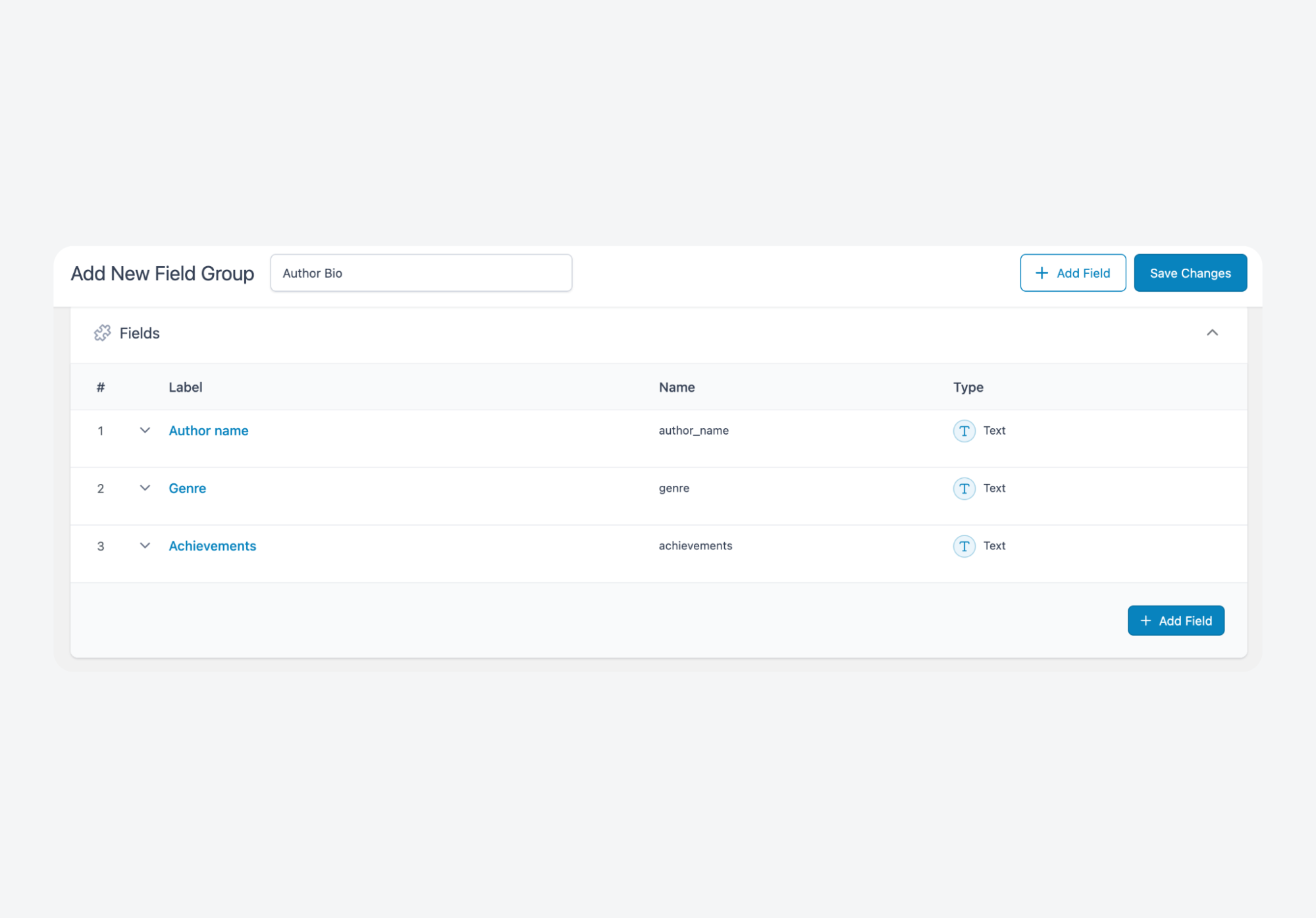The width and height of the screenshot is (1316, 918).
Task: Collapse the Fields panel with caret
Action: [x=1212, y=333]
